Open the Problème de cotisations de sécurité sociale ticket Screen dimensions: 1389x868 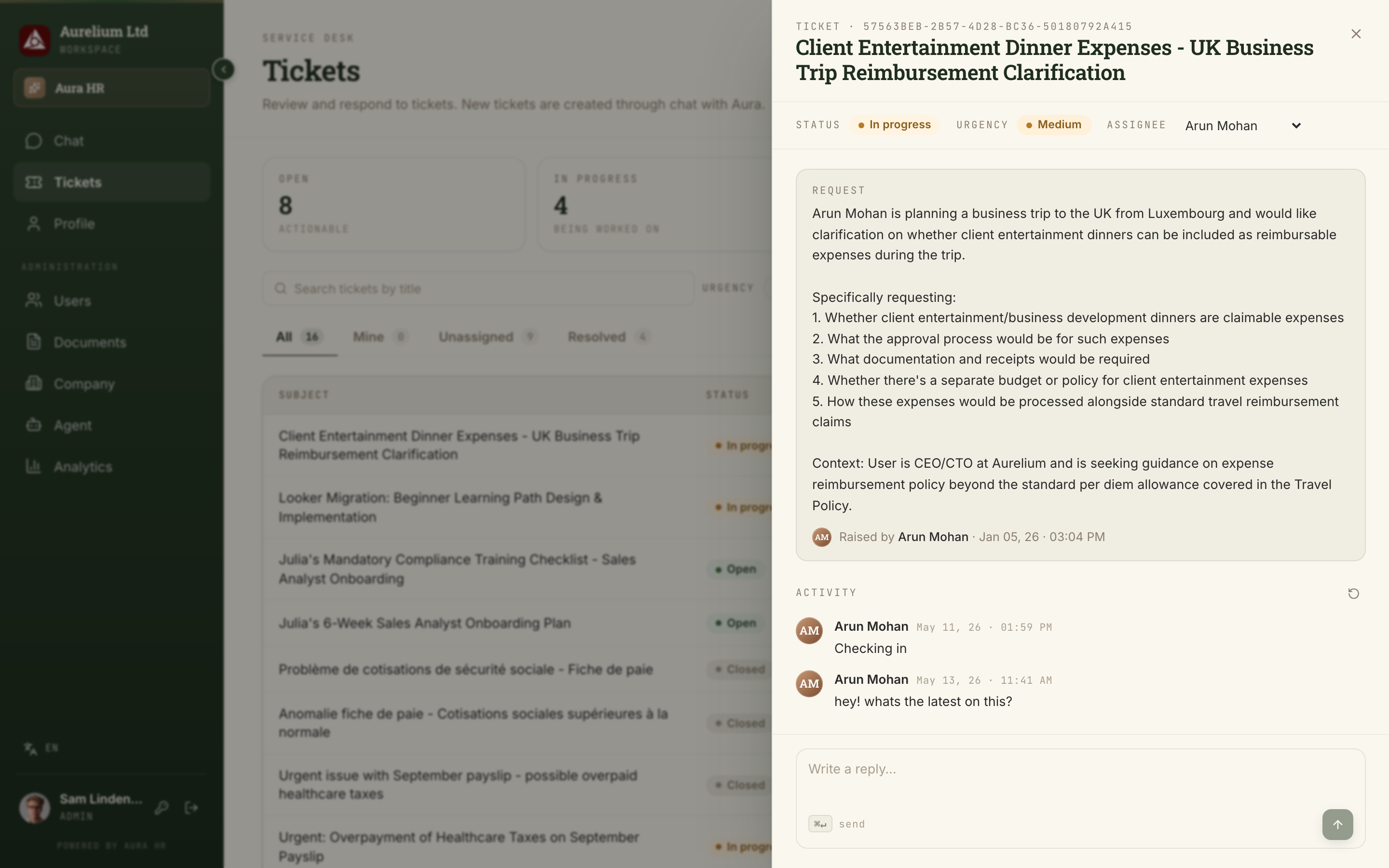coord(465,669)
